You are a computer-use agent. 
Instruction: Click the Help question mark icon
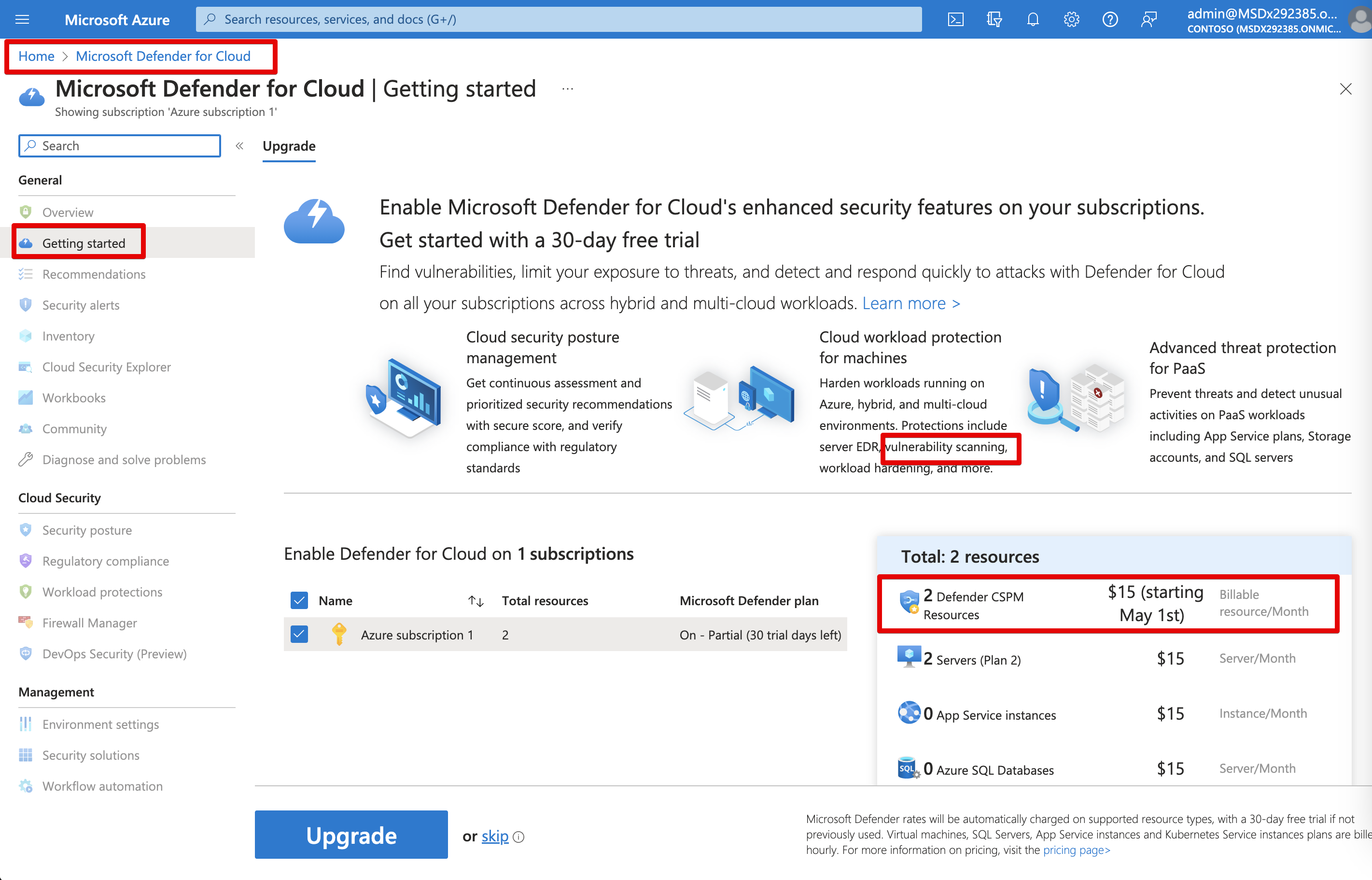(x=1110, y=19)
